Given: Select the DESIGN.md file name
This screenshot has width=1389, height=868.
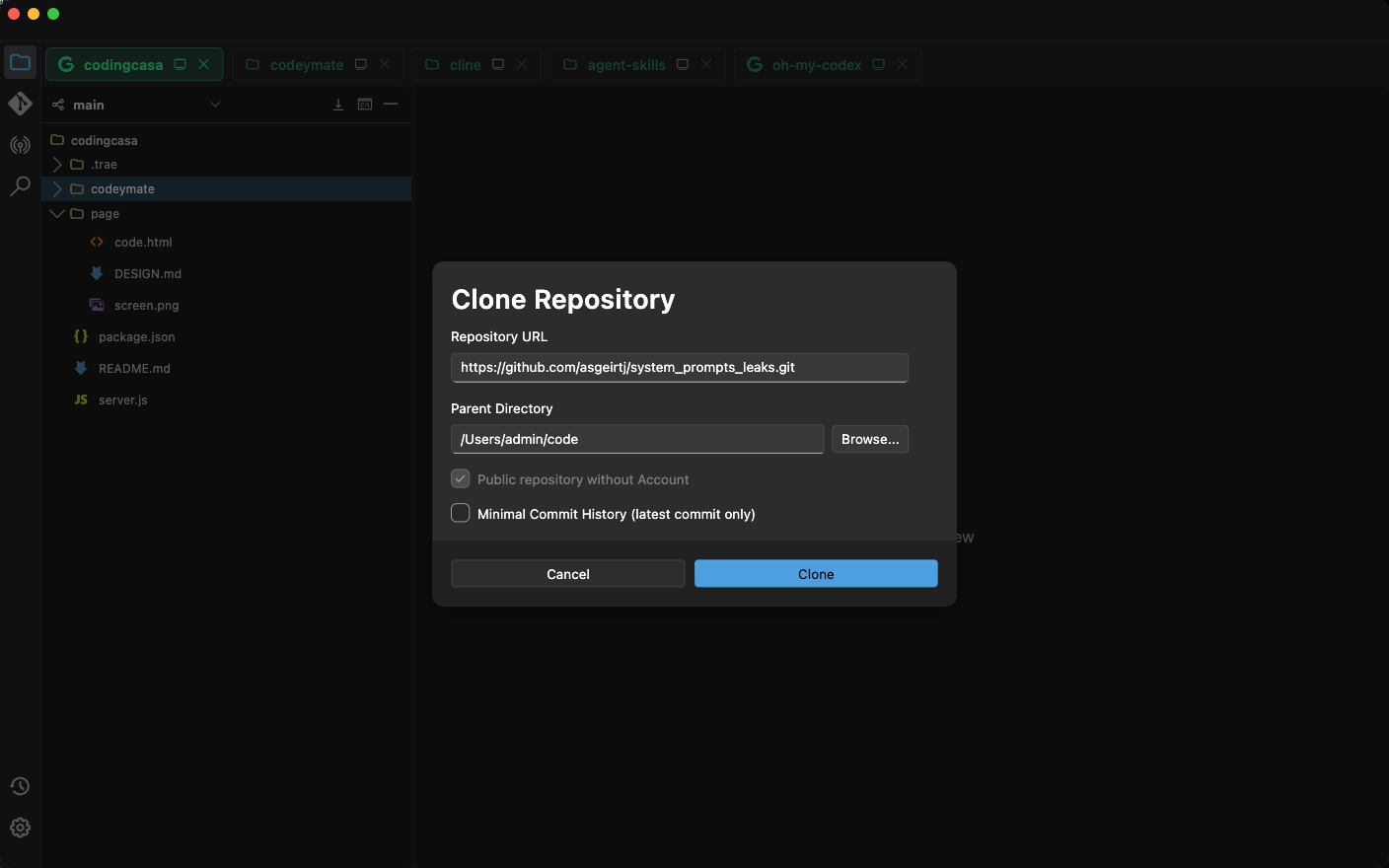Looking at the screenshot, I should point(148,274).
